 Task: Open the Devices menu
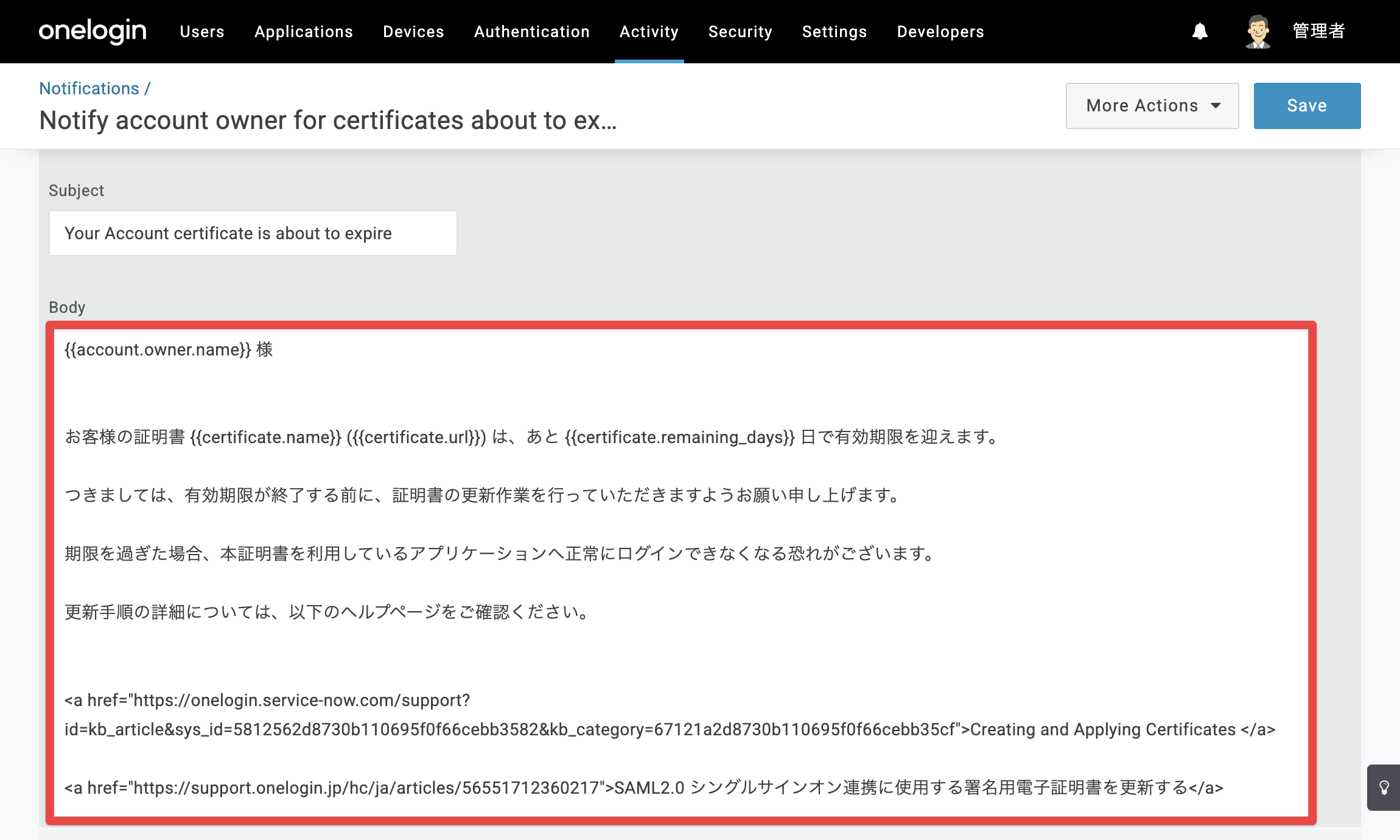pos(413,32)
